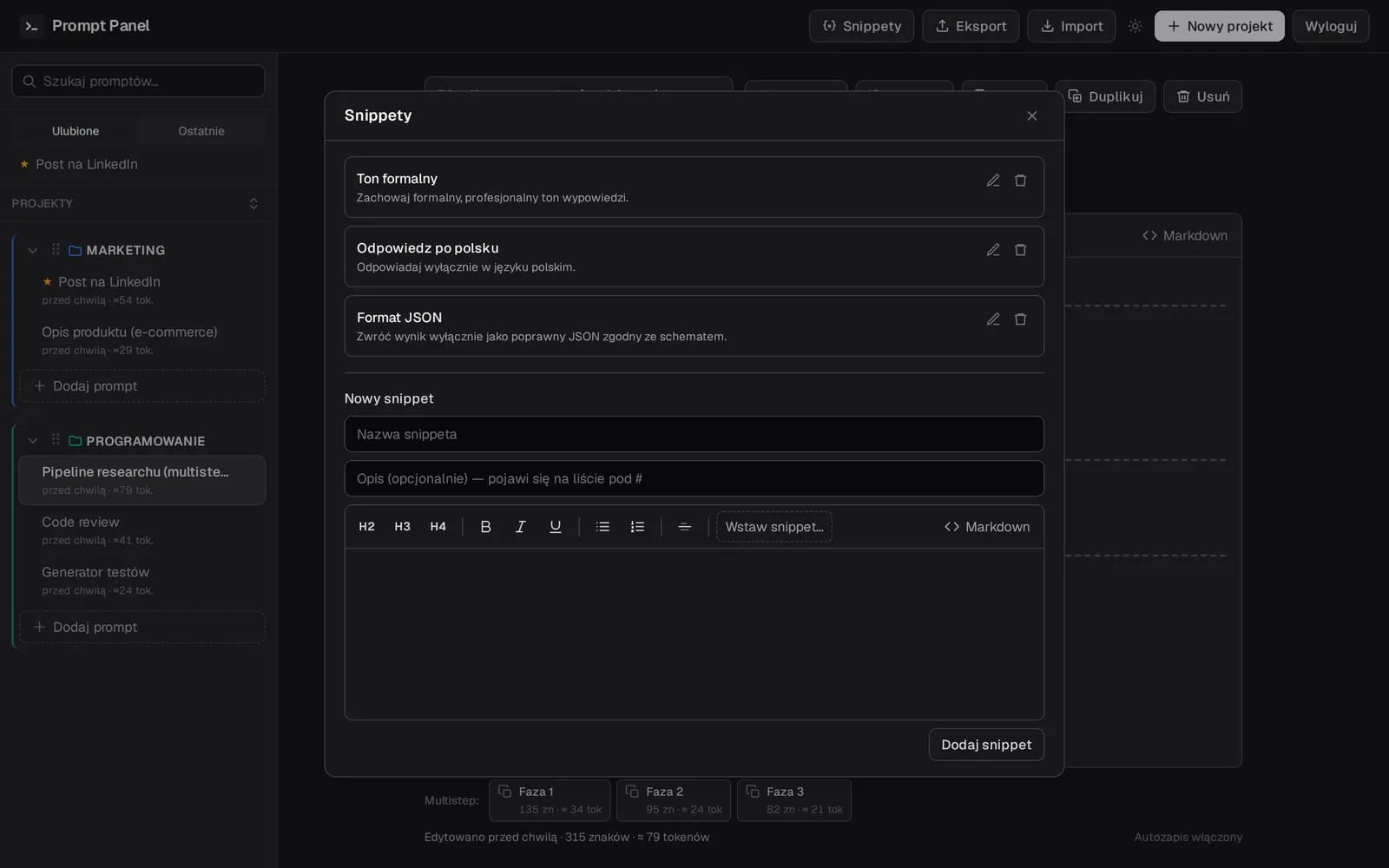This screenshot has width=1389, height=868.
Task: Click the Format JSON snippet title
Action: [399, 318]
